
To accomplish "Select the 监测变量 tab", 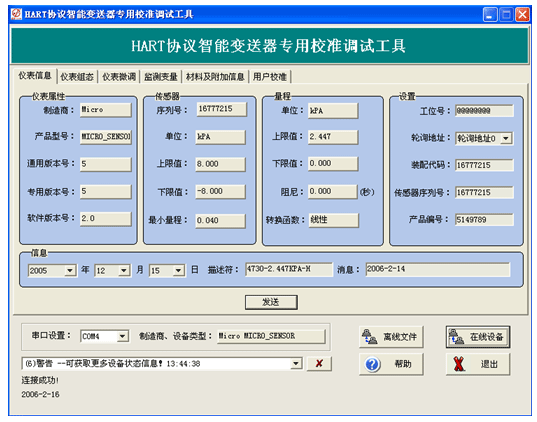I will (x=161, y=77).
